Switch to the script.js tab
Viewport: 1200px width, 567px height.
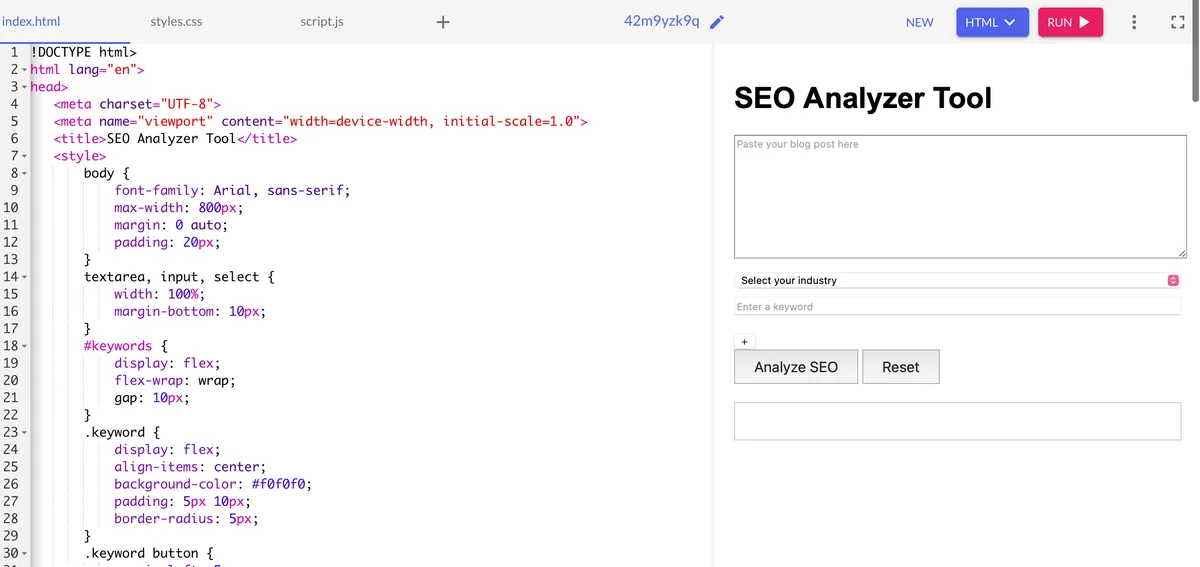tap(321, 22)
